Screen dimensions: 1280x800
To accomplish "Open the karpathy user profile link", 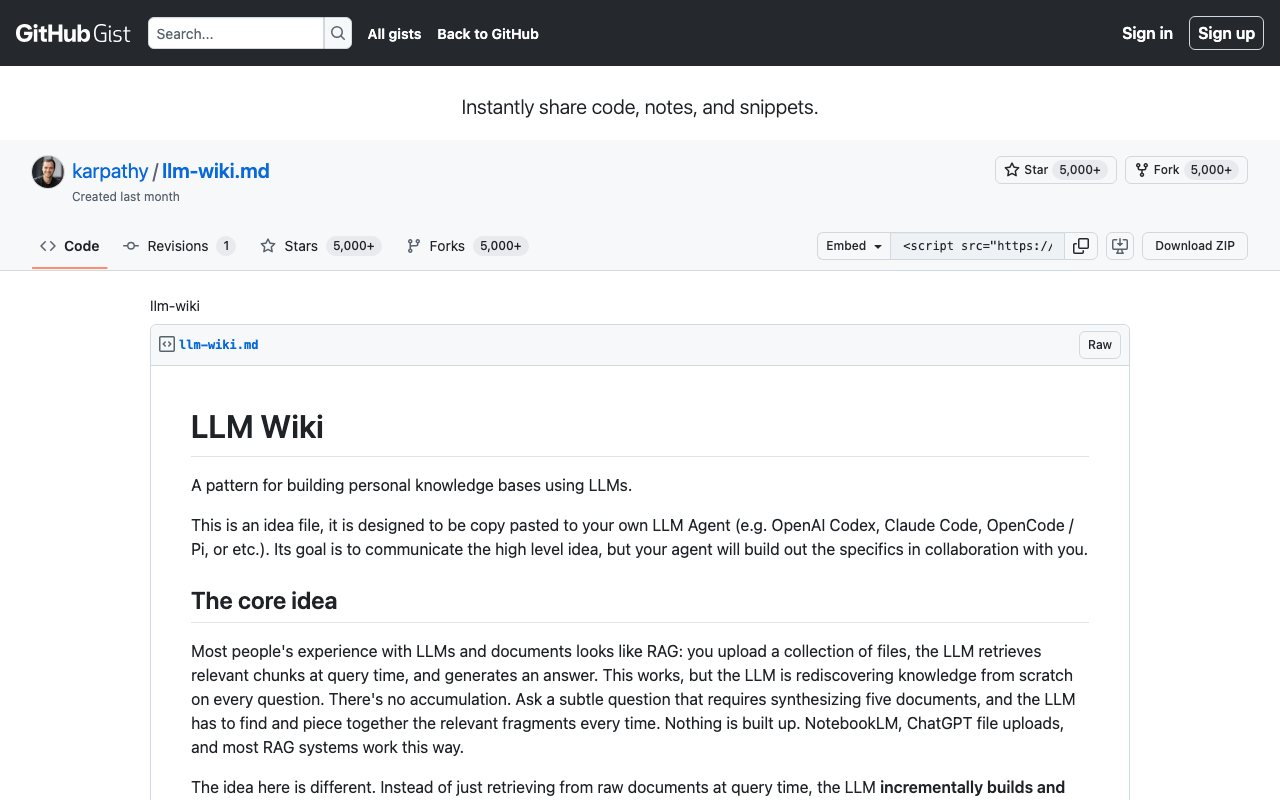I will point(110,171).
